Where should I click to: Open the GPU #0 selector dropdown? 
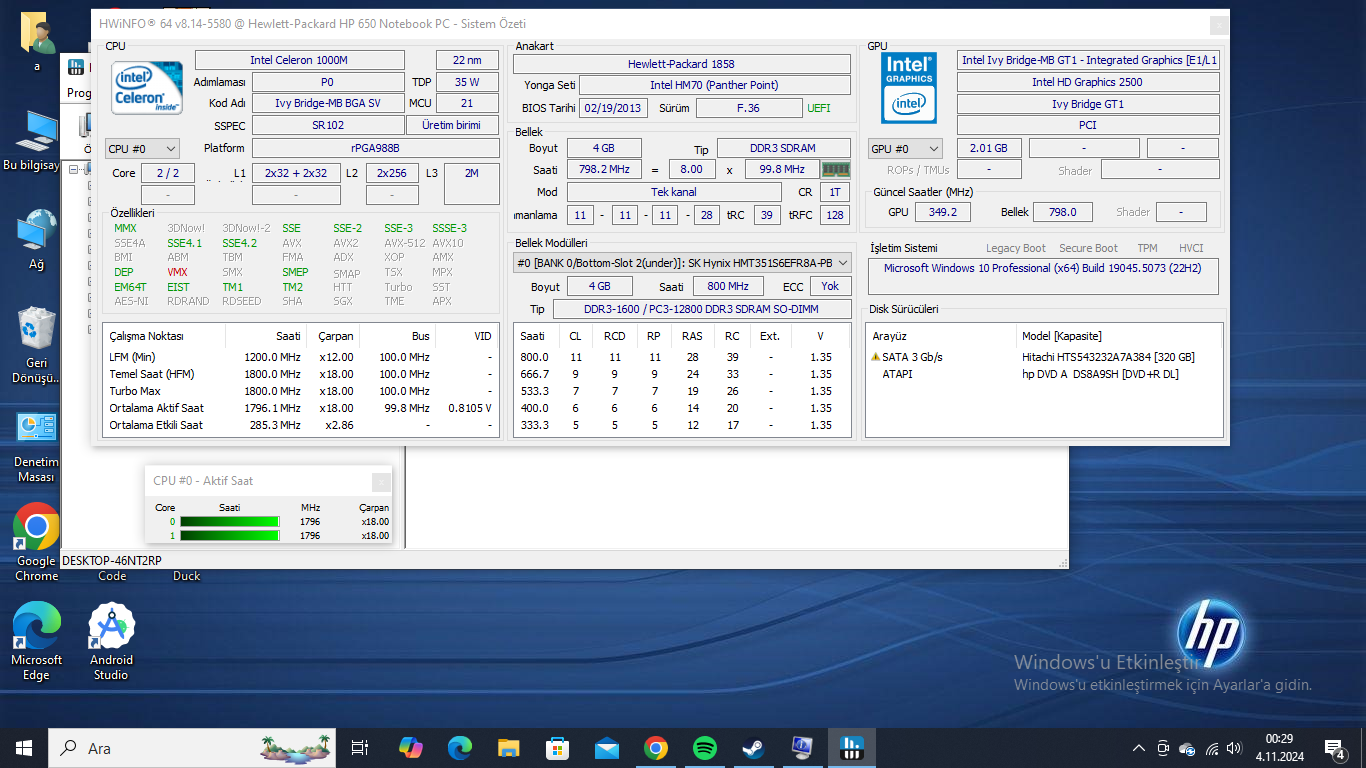coord(905,149)
